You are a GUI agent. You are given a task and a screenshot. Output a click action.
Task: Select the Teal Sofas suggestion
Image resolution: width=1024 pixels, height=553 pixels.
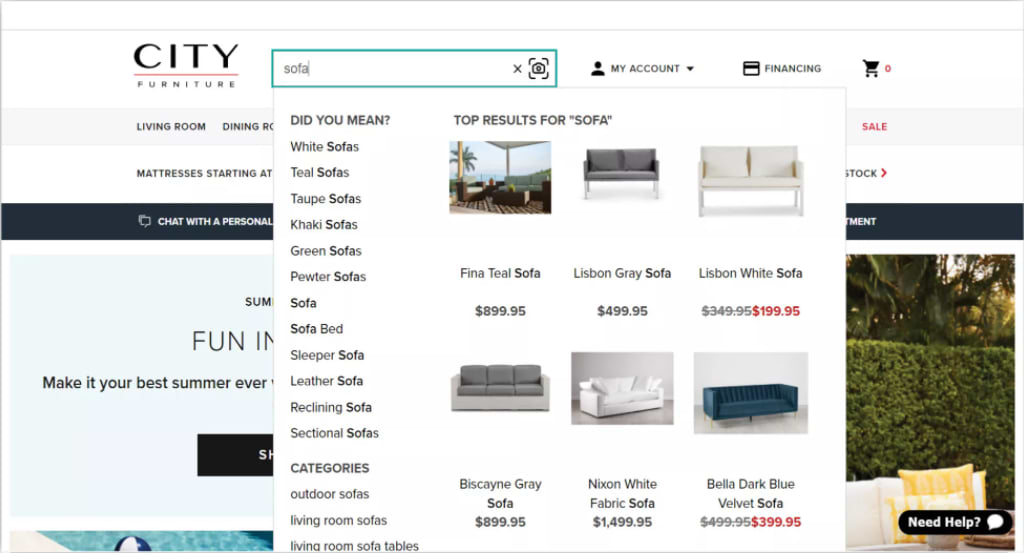point(320,172)
